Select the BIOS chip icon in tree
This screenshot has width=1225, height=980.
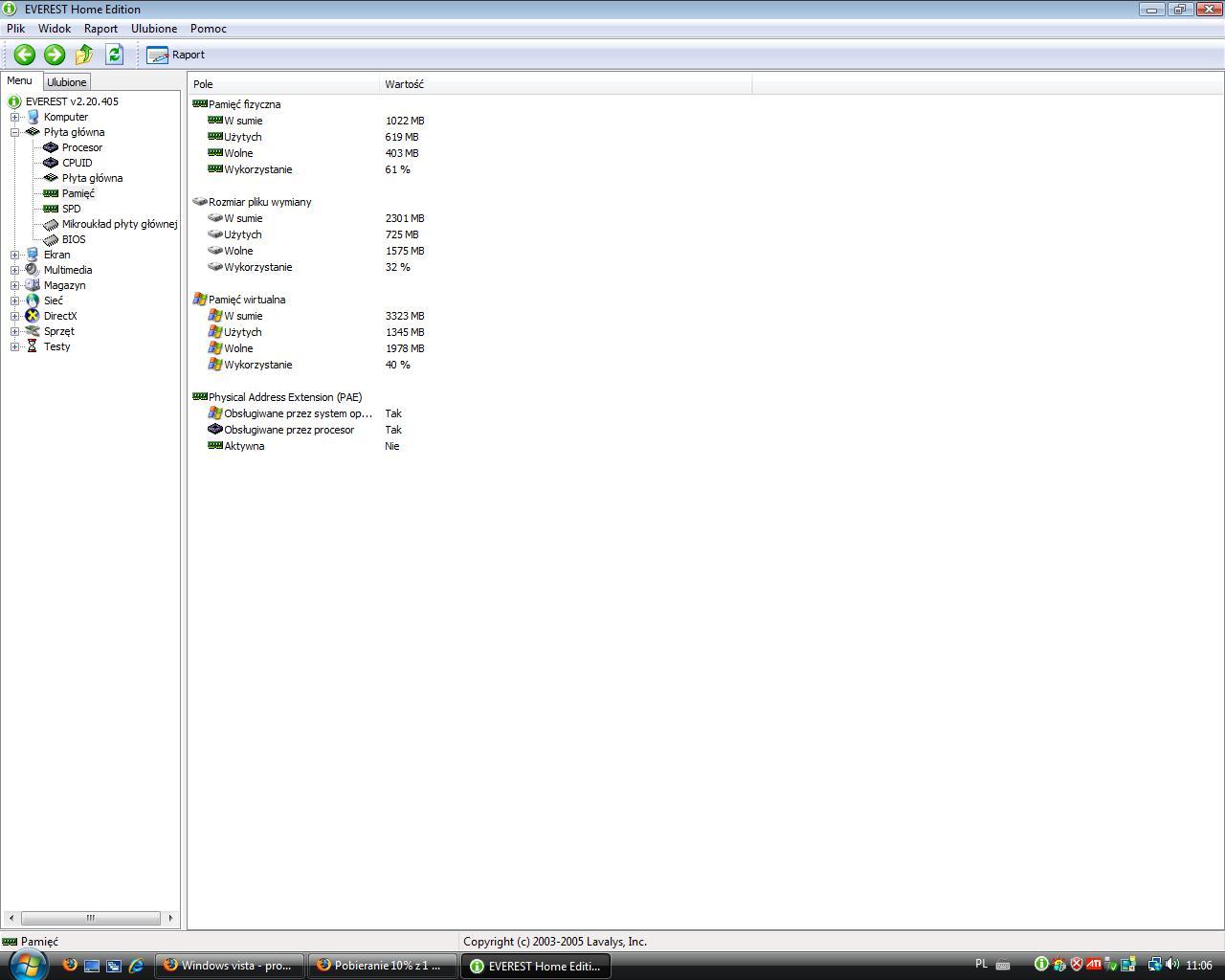tap(51, 239)
